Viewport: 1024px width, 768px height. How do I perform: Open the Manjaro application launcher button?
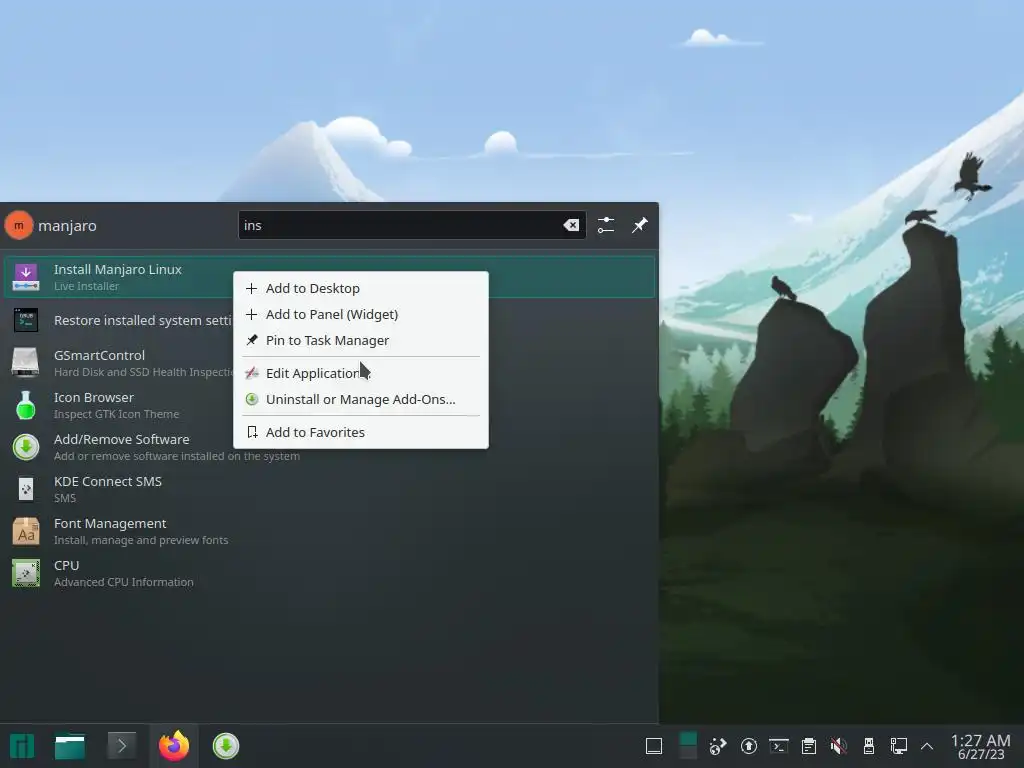pos(22,746)
